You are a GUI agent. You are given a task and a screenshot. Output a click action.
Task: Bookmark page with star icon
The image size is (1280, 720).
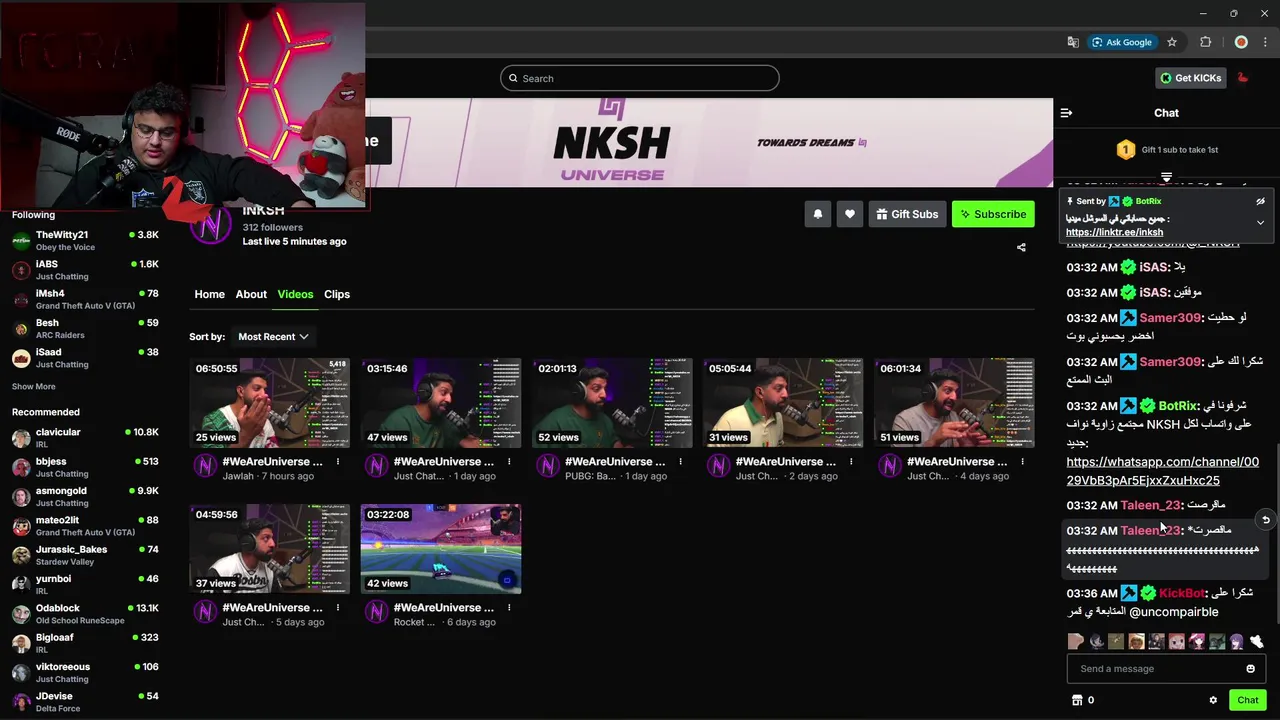(1172, 42)
